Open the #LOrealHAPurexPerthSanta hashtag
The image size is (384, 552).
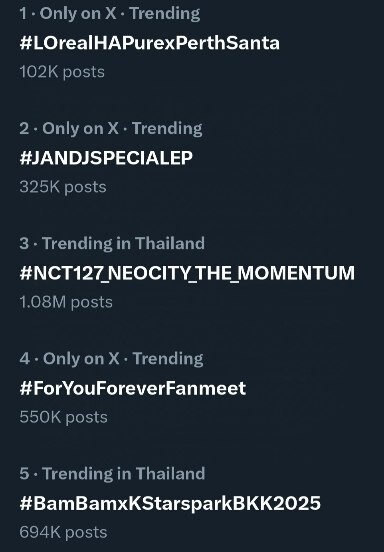(150, 43)
